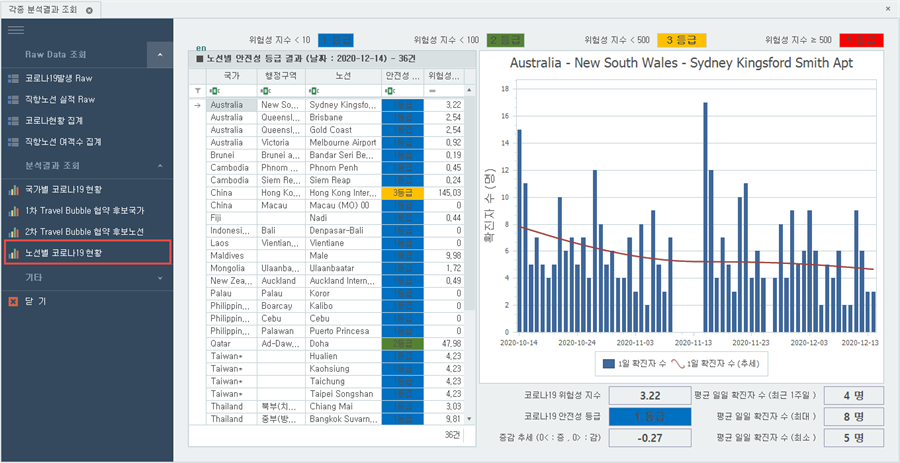The width and height of the screenshot is (900, 463).
Task: Click the 코로나19발생 Raw grid icon
Action: point(14,79)
